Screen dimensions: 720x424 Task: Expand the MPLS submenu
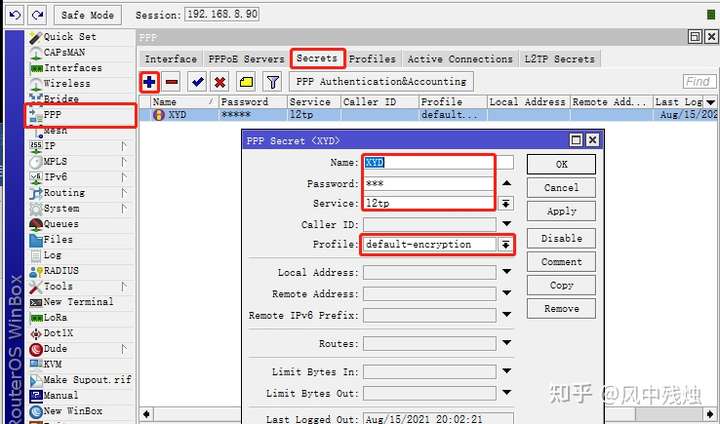(x=124, y=162)
